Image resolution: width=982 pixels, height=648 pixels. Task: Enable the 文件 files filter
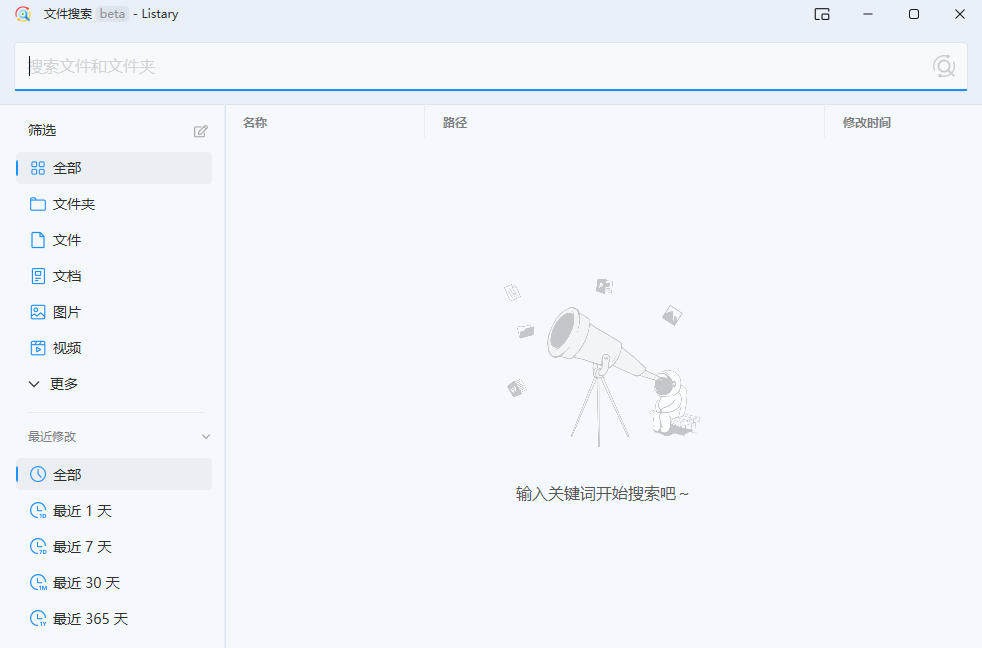click(x=67, y=239)
